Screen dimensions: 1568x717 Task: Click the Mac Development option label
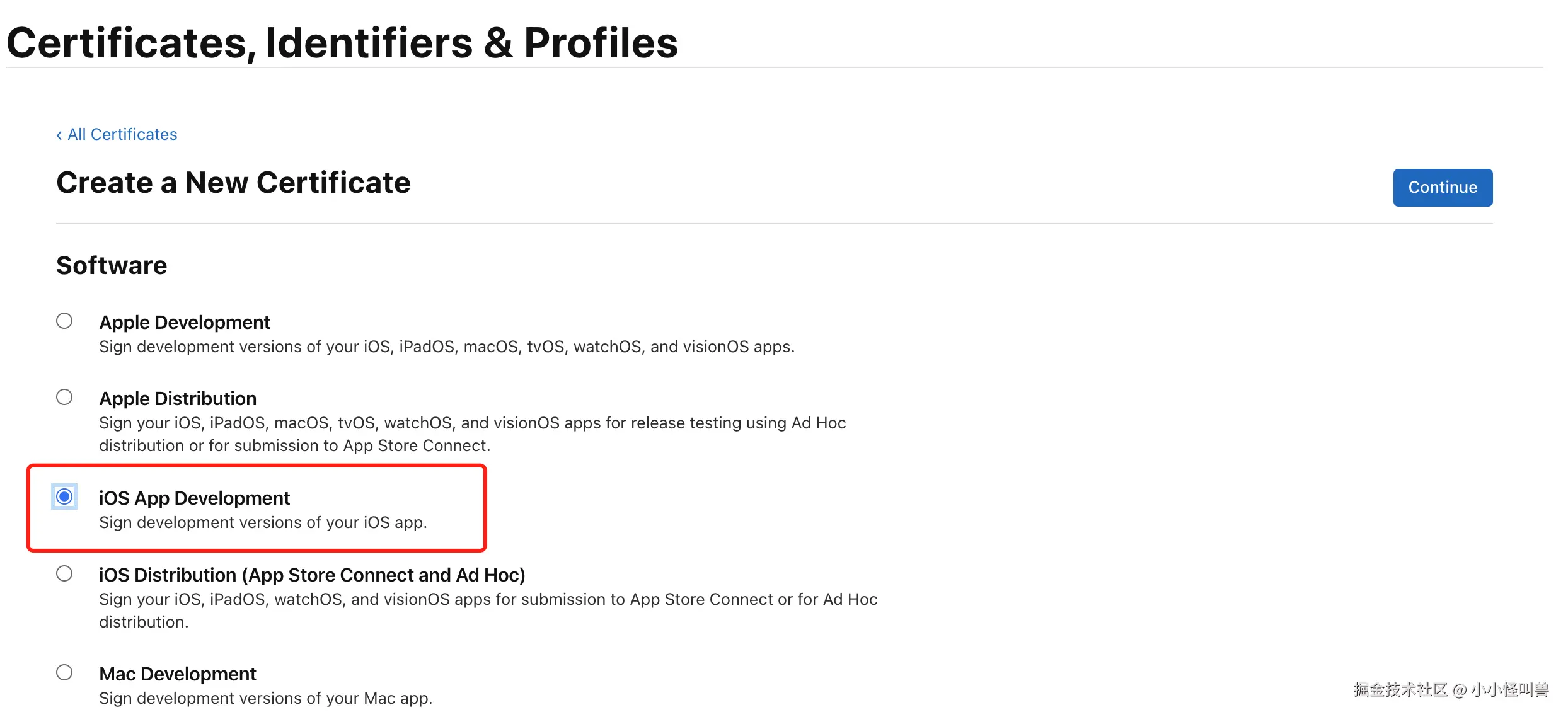(178, 674)
